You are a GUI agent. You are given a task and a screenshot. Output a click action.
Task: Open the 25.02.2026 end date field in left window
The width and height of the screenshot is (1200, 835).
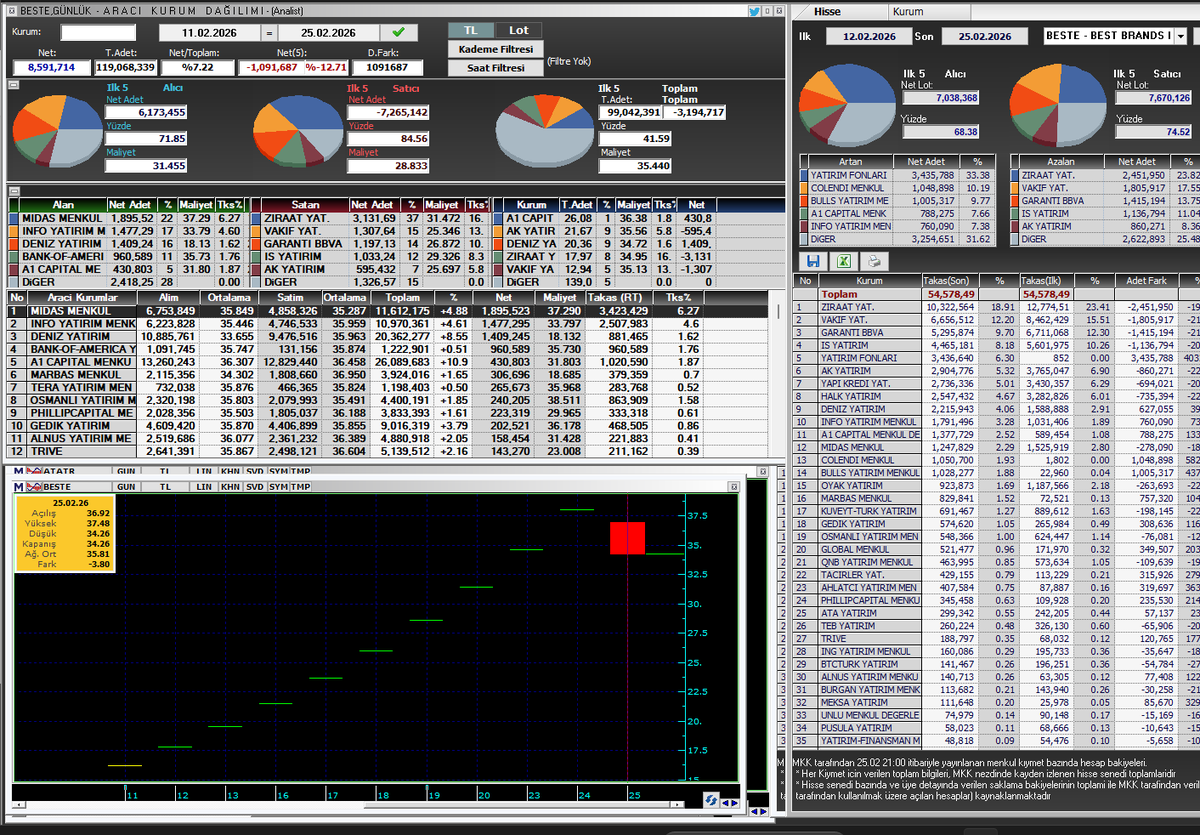click(x=329, y=32)
